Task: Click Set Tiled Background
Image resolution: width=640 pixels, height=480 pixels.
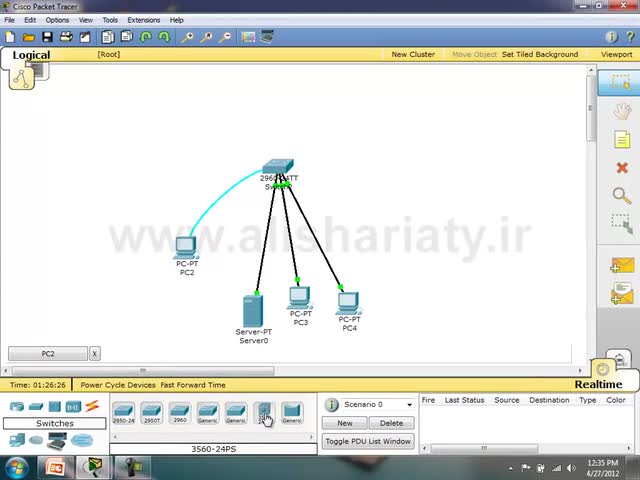Action: tap(540, 54)
